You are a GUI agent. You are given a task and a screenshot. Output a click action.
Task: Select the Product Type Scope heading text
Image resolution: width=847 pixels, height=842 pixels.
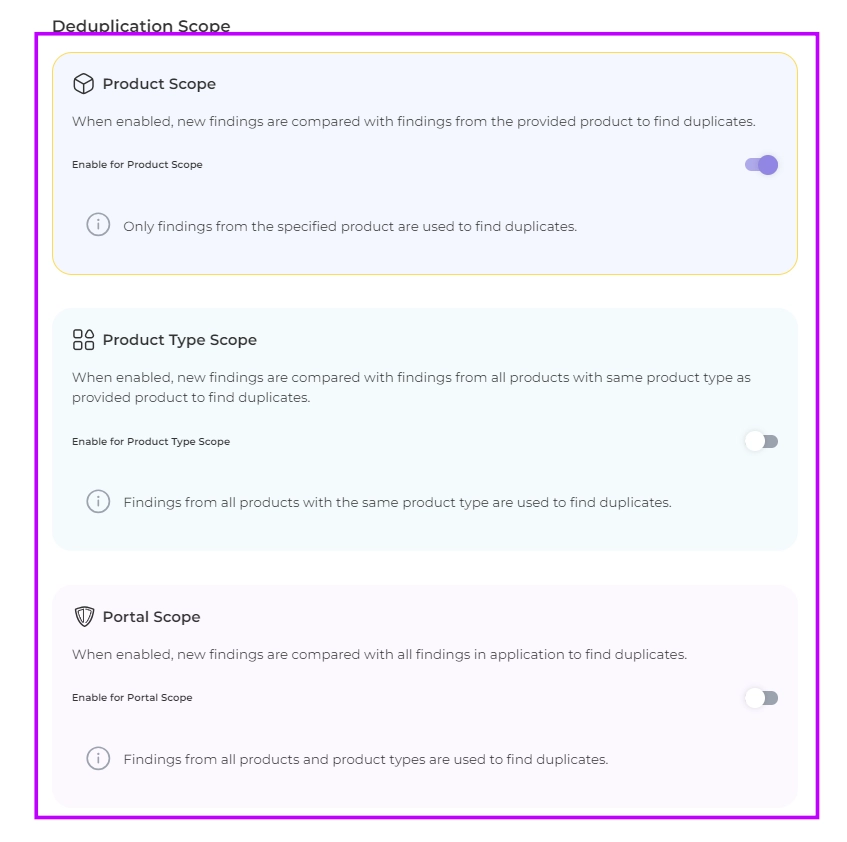(x=179, y=340)
